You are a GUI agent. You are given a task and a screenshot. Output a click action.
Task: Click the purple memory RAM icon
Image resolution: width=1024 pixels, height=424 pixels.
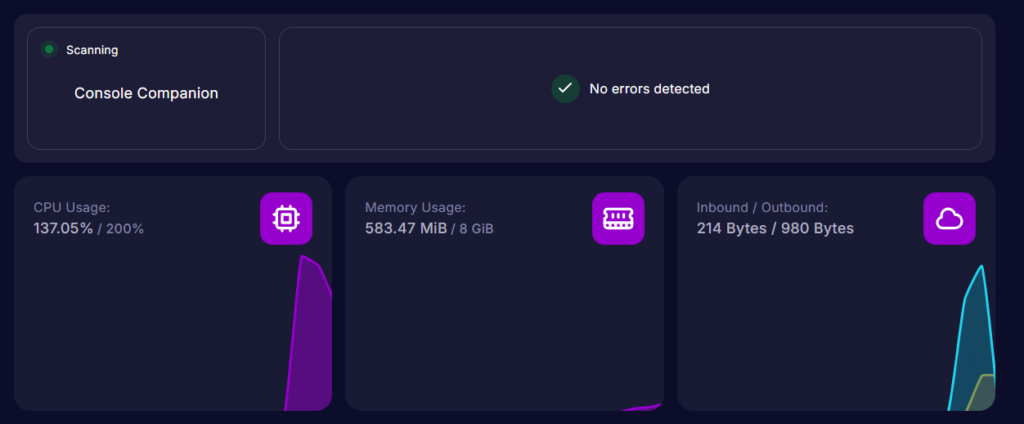(618, 218)
